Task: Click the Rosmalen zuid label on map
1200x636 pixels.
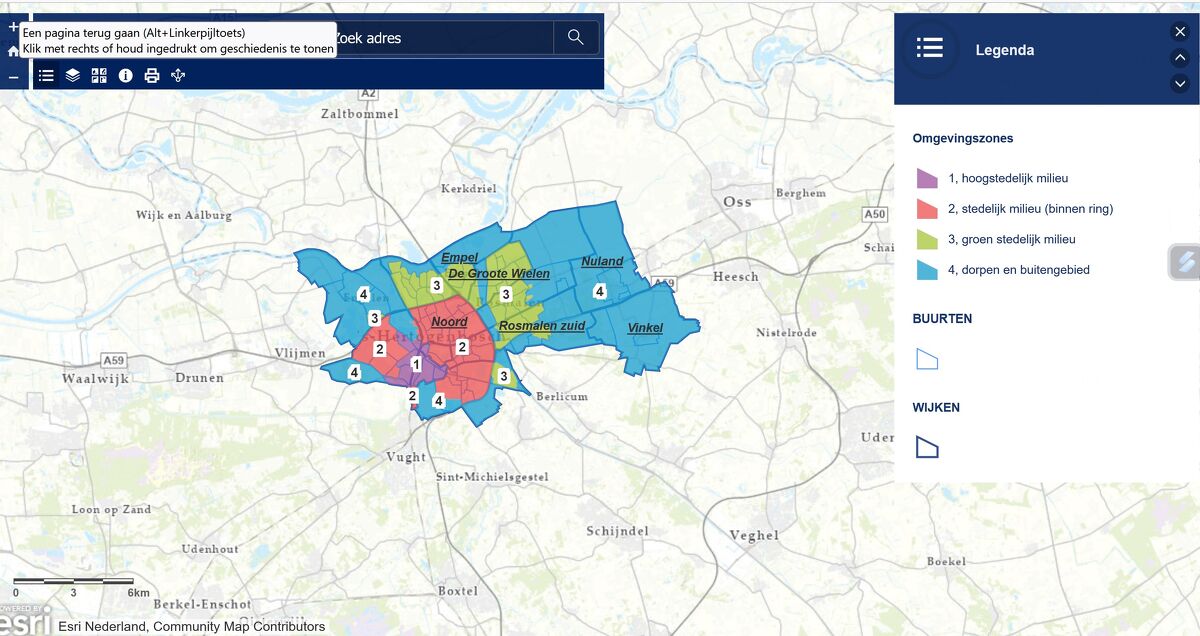Action: [541, 326]
